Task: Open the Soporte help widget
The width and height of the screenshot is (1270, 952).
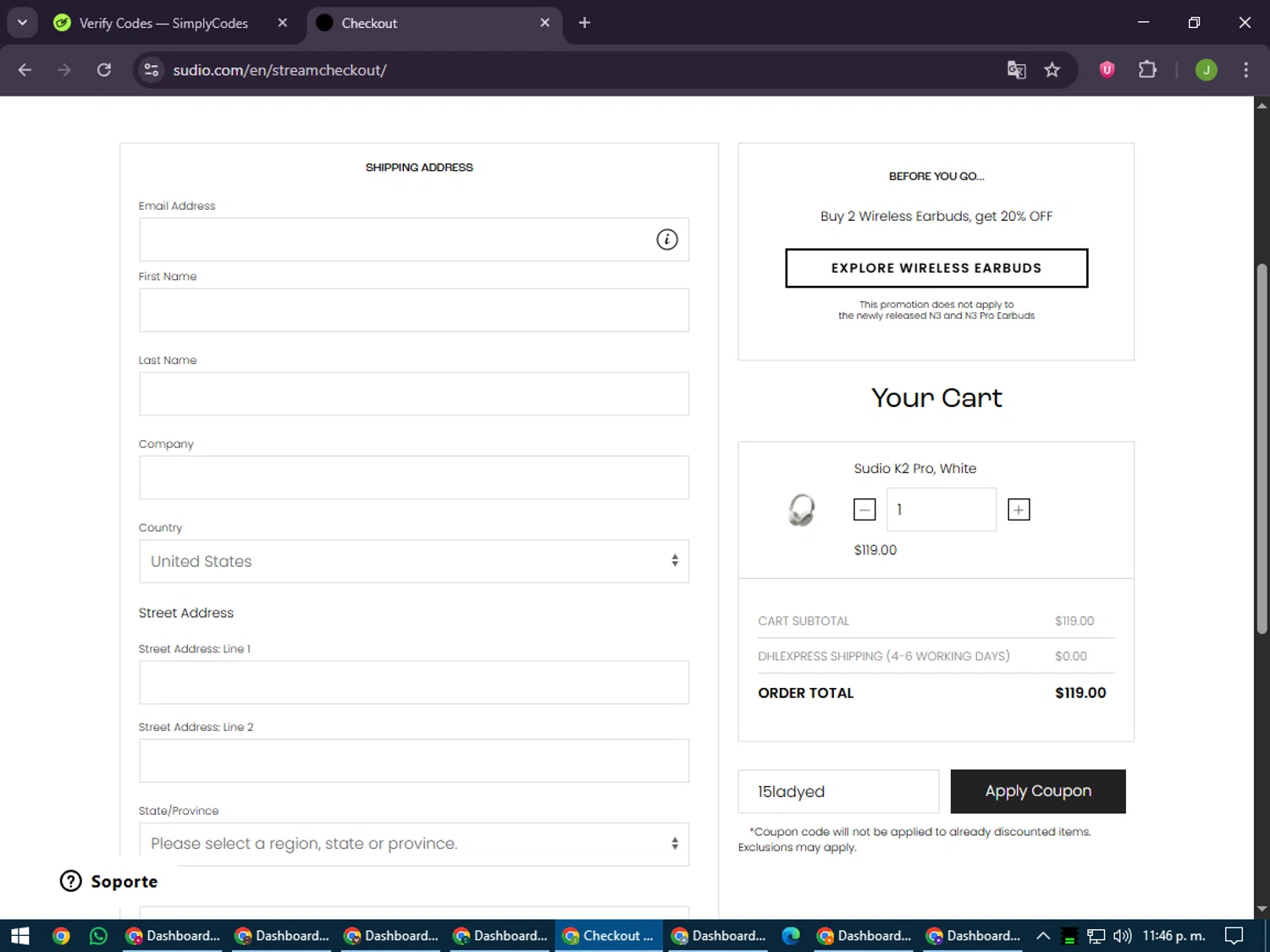Action: coord(109,881)
